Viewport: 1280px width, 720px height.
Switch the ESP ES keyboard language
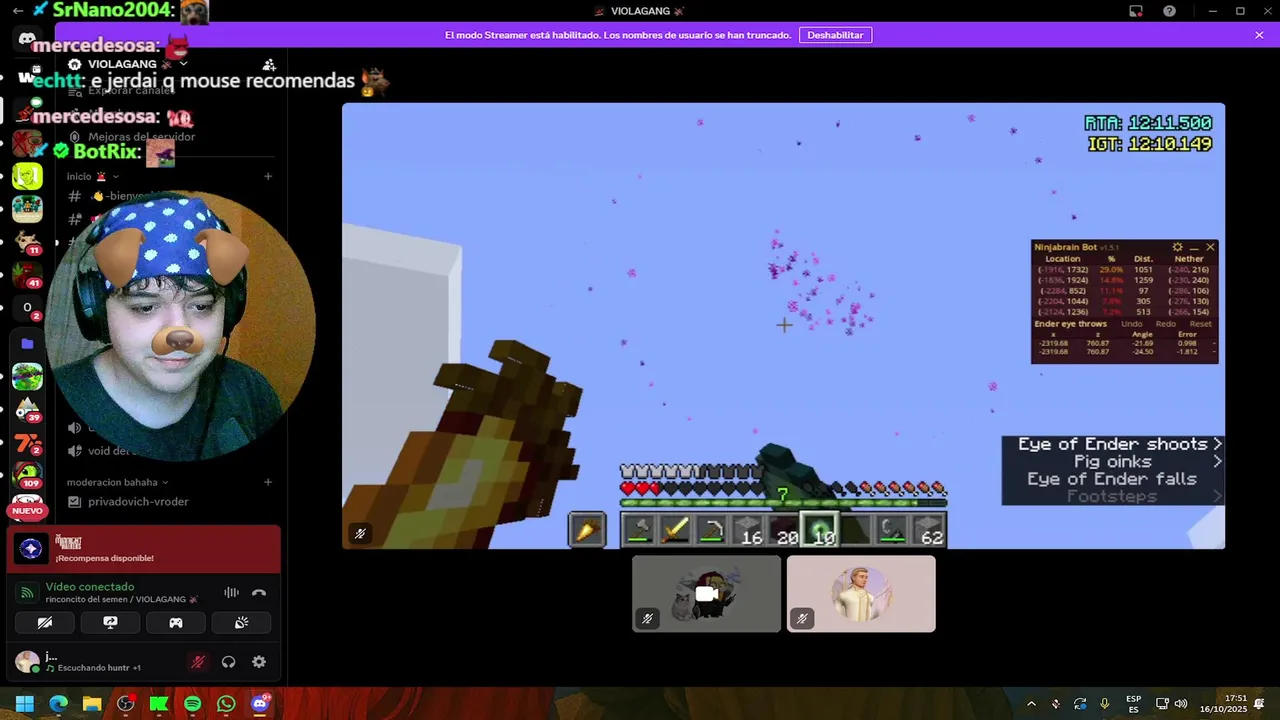(1133, 704)
